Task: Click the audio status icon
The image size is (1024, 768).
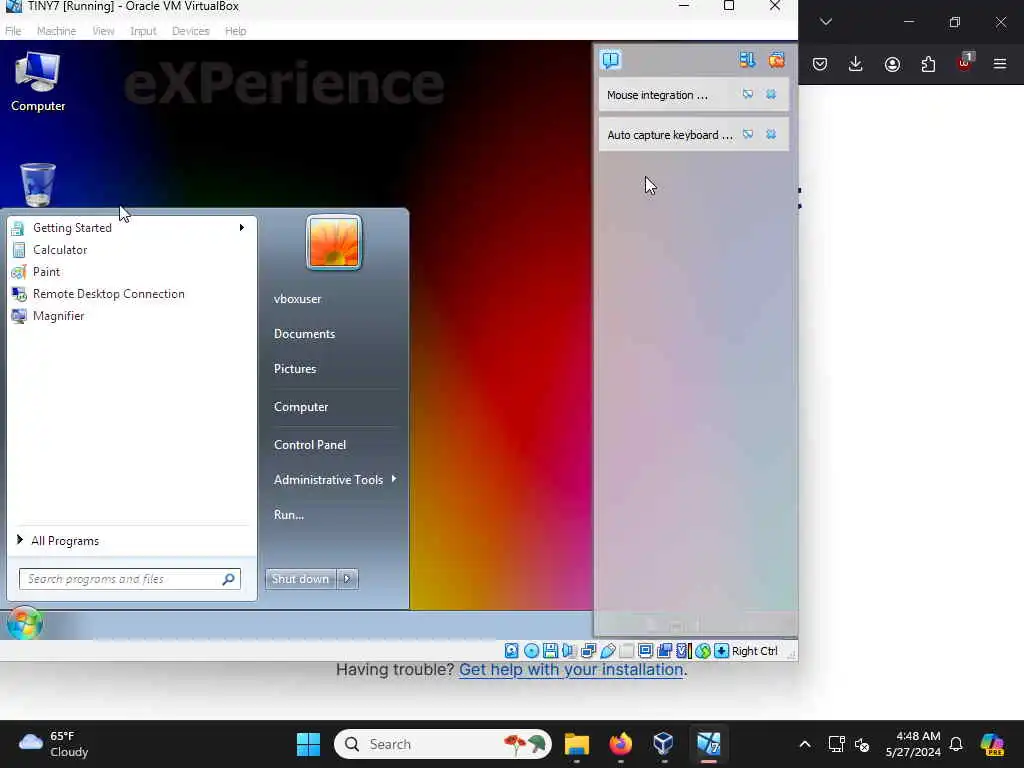Action: [x=569, y=650]
